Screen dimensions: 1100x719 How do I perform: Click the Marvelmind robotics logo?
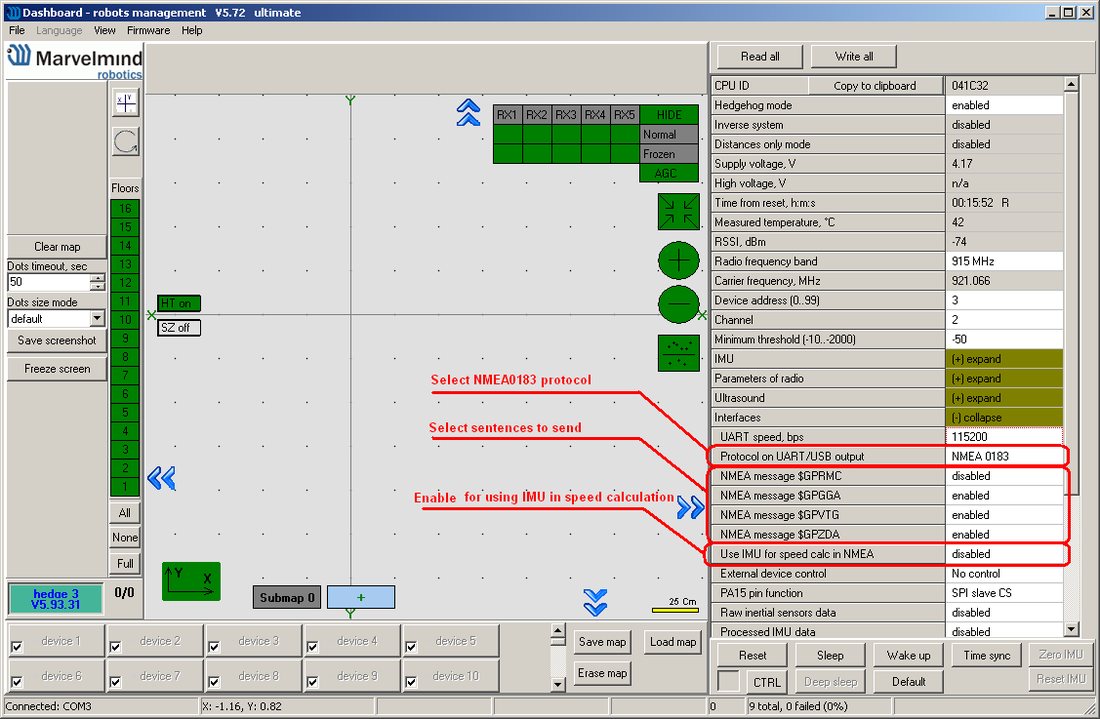point(74,62)
